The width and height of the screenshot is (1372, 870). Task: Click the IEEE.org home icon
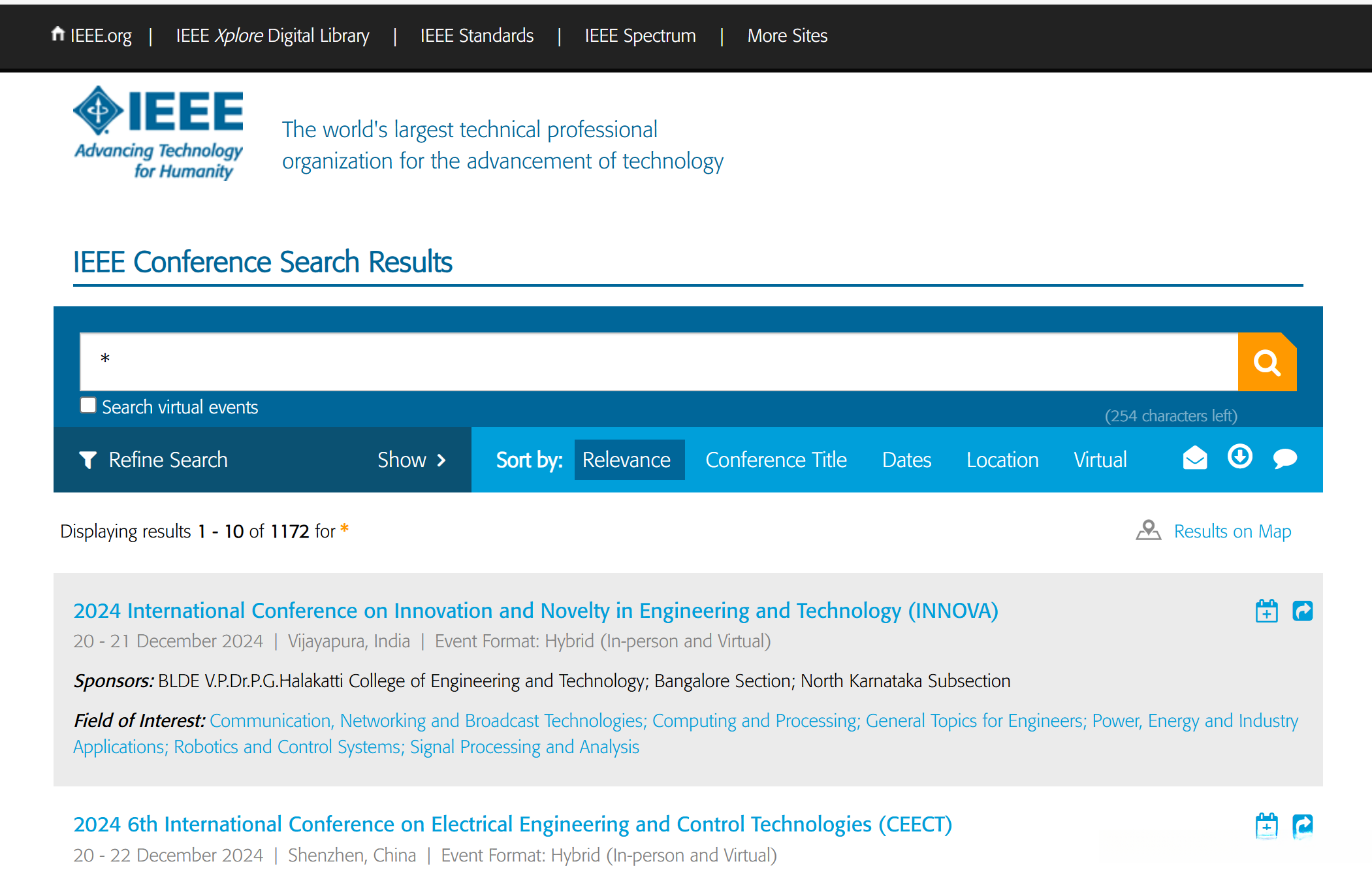point(57,34)
